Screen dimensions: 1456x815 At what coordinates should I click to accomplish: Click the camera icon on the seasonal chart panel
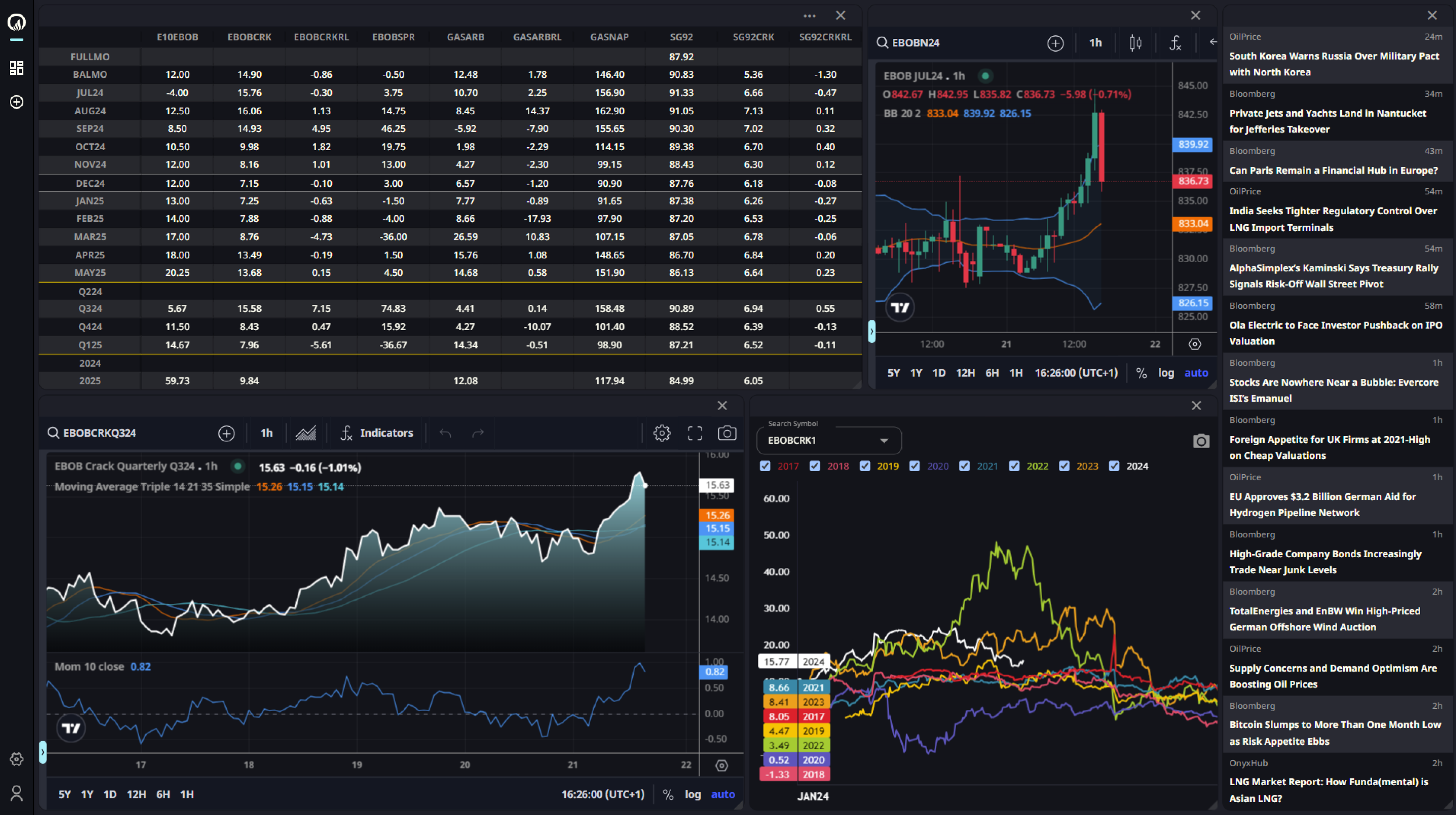1201,441
